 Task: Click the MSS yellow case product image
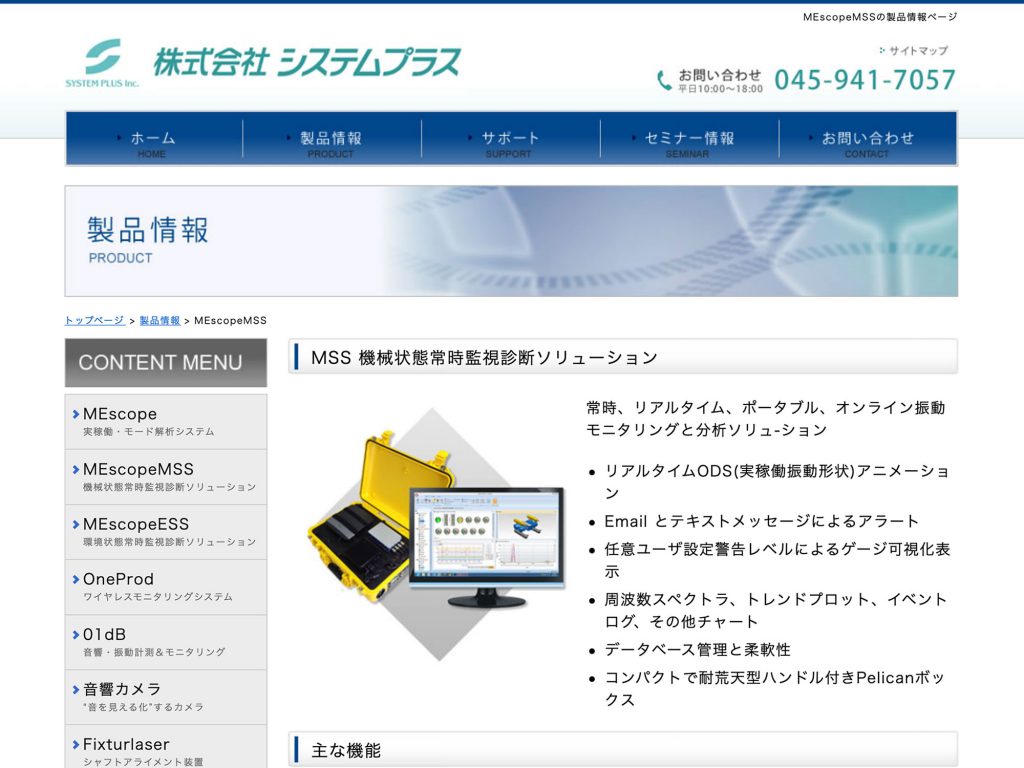click(436, 534)
